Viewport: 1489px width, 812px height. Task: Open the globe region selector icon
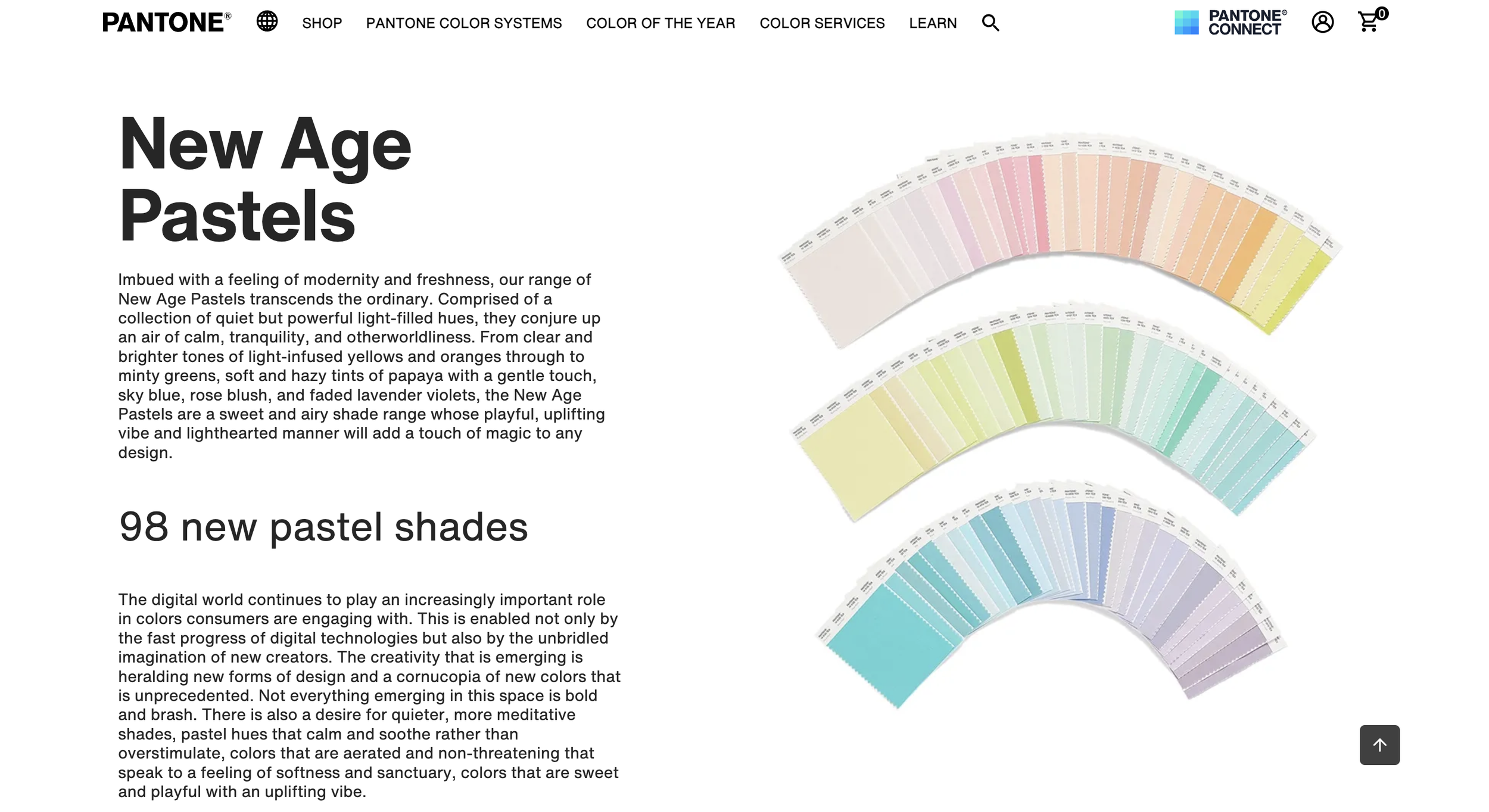click(x=267, y=21)
